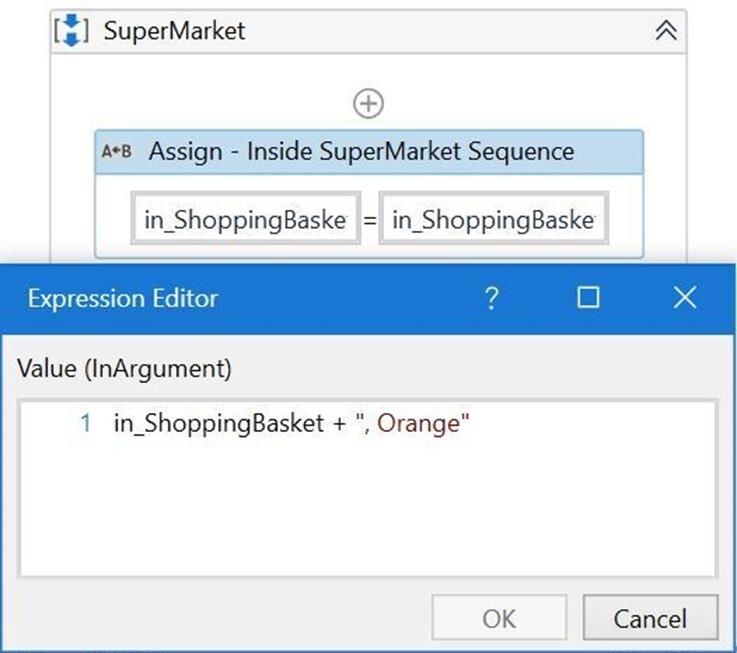Click inside the expression text area
This screenshot has height=653, width=737.
pyautogui.click(x=368, y=488)
